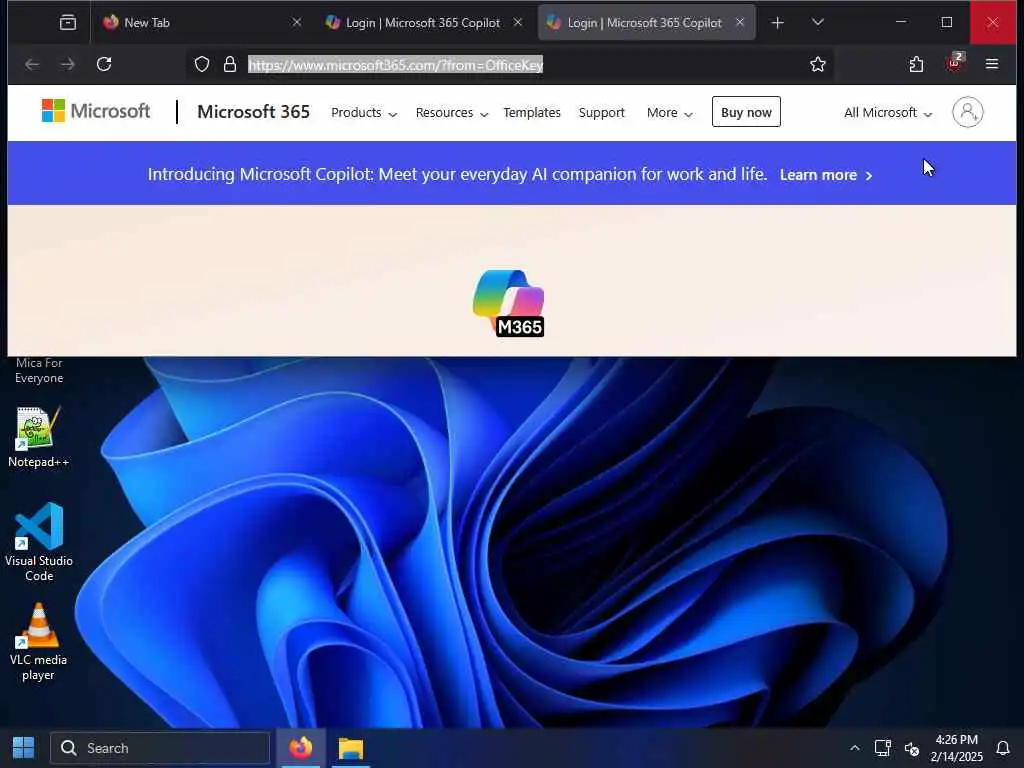This screenshot has width=1024, height=768.
Task: Open the Support page
Action: 601,112
